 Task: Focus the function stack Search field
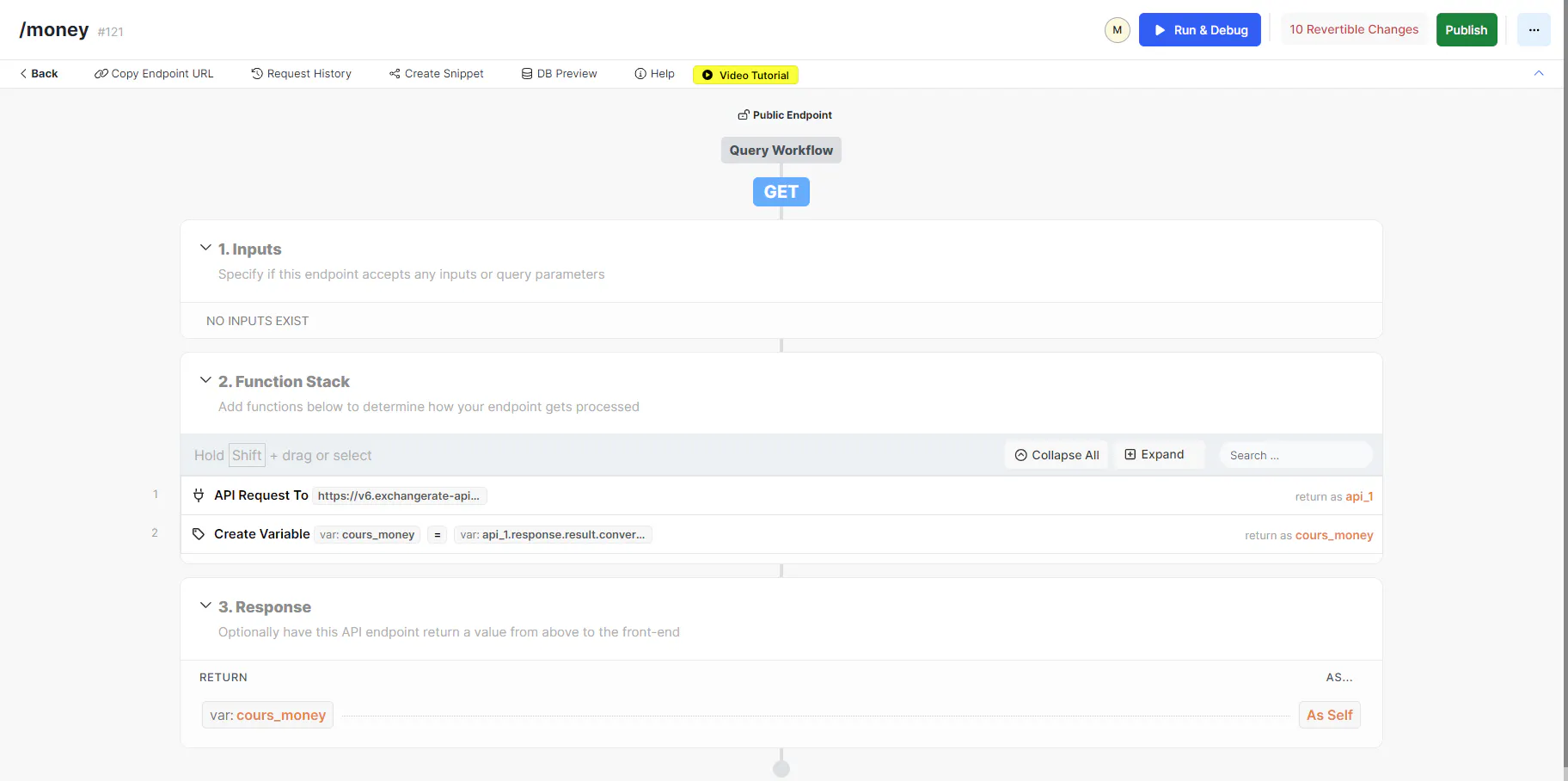coord(1295,455)
